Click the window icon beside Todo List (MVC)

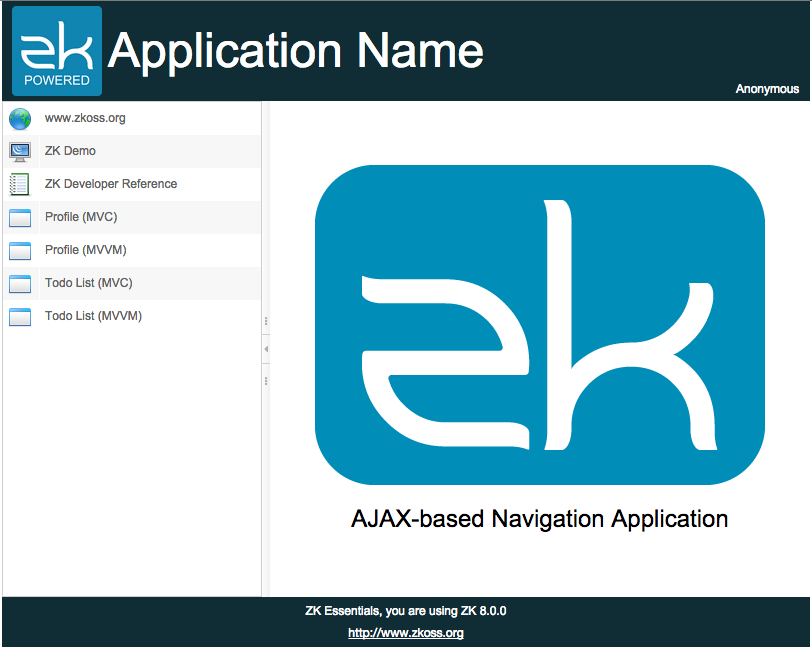pos(20,284)
